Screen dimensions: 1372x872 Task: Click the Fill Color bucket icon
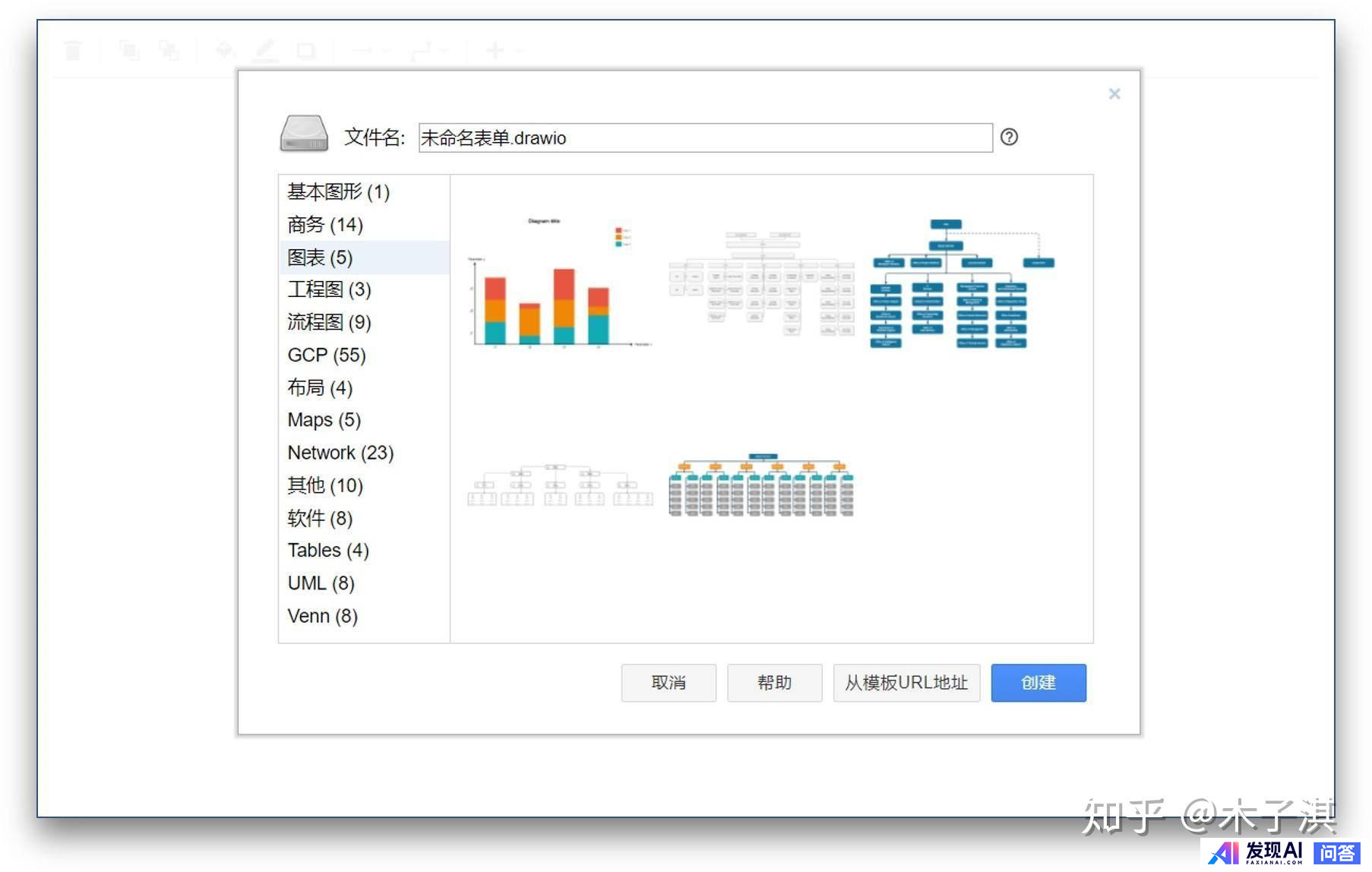(x=225, y=51)
